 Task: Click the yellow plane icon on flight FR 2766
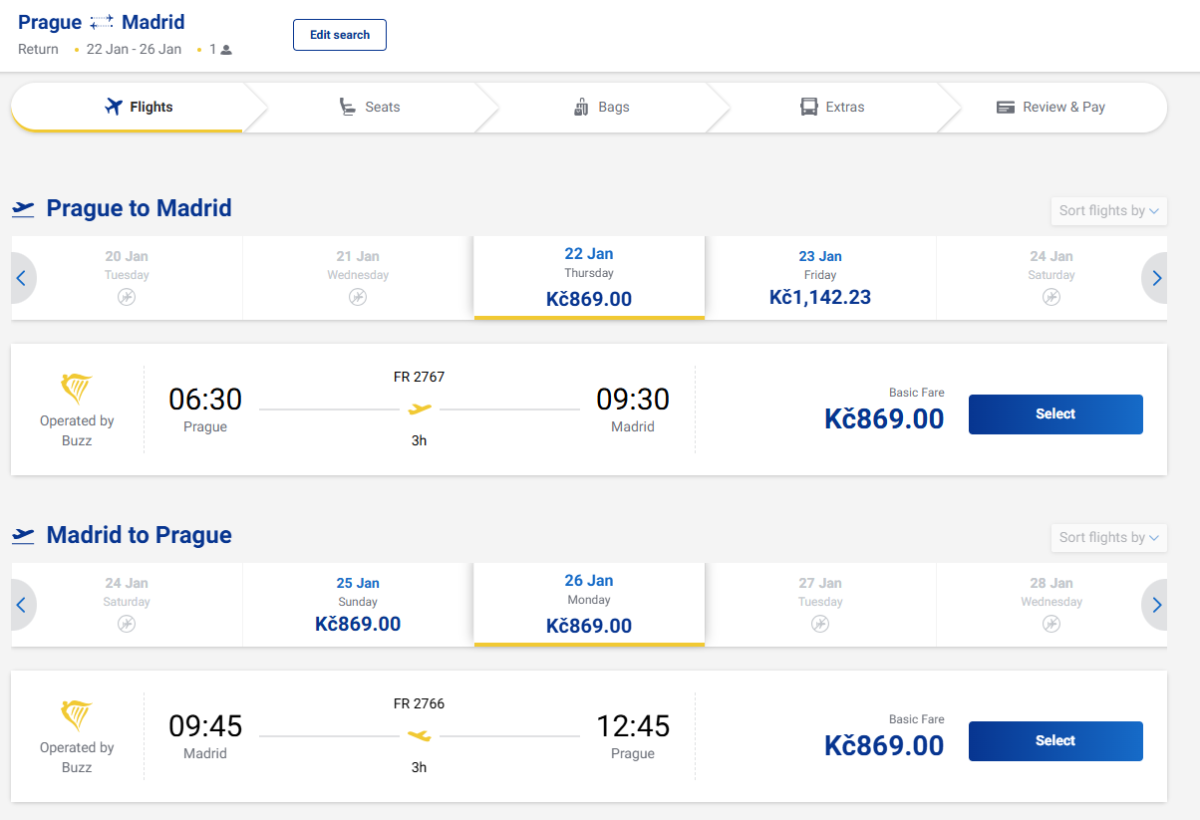coord(420,735)
